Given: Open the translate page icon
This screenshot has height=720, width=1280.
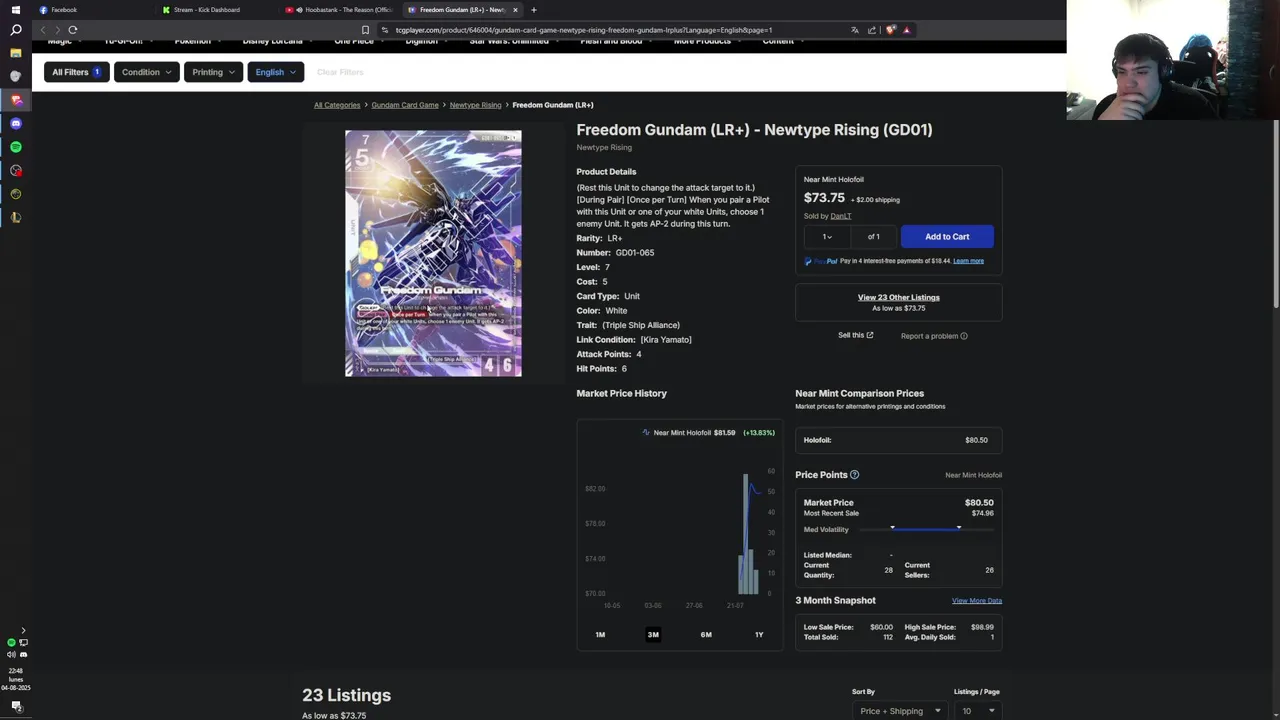Looking at the screenshot, I should click(855, 30).
